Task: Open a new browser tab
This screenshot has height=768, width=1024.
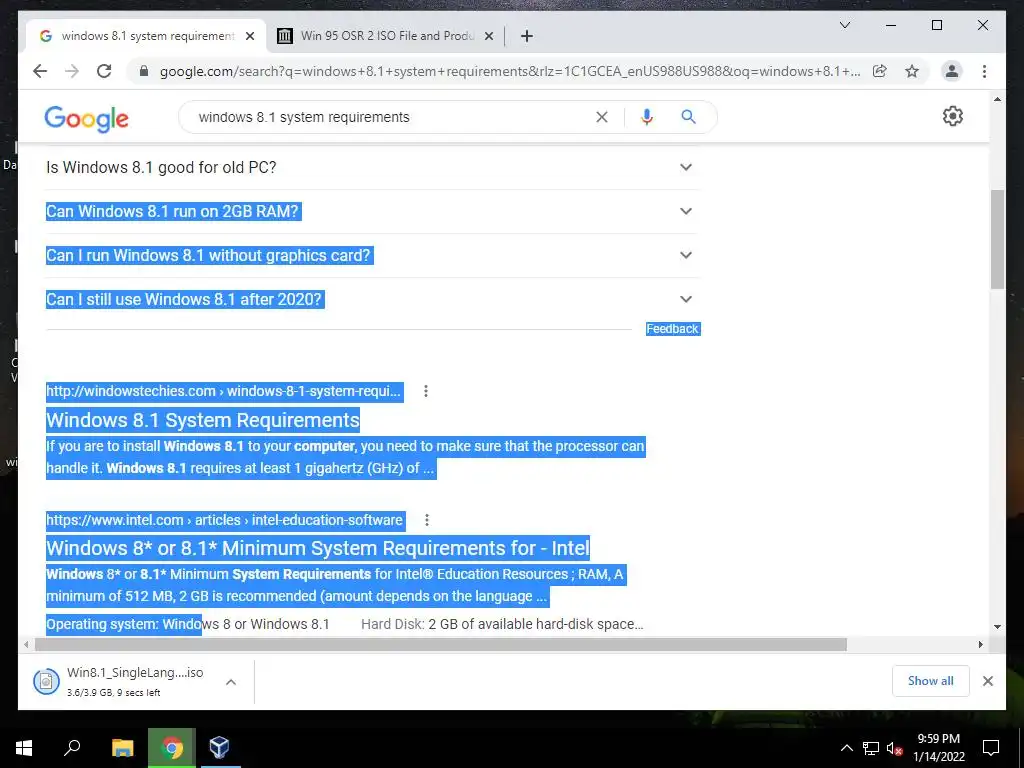Action: 526,36
